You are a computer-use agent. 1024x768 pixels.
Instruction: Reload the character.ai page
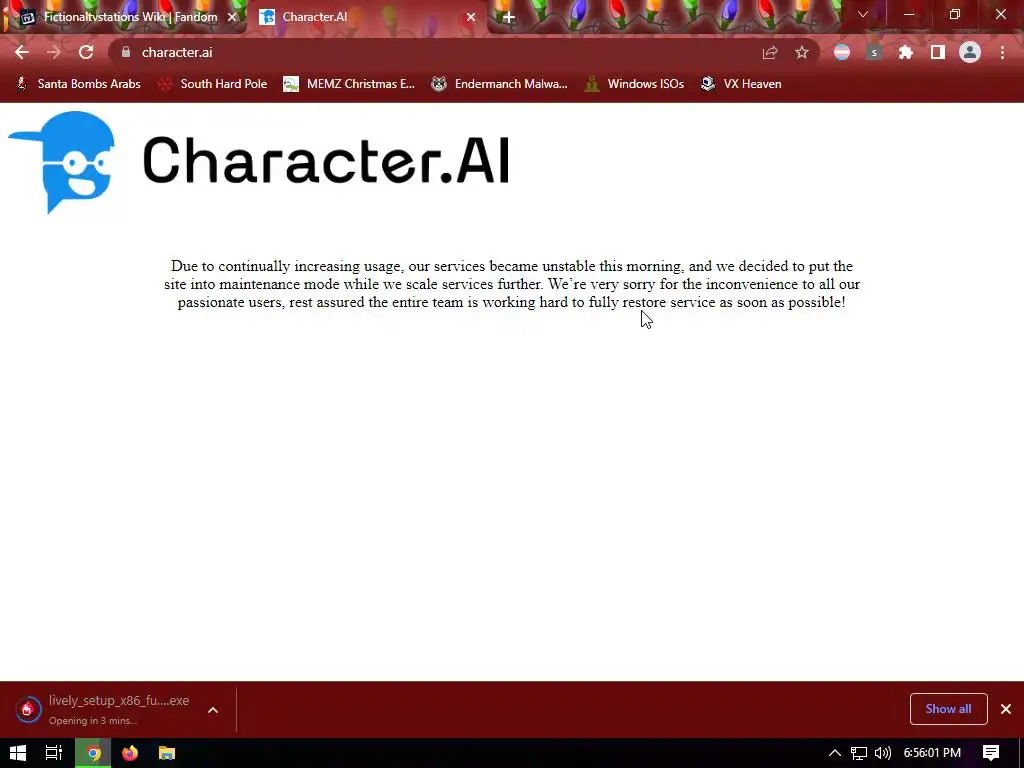point(86,52)
